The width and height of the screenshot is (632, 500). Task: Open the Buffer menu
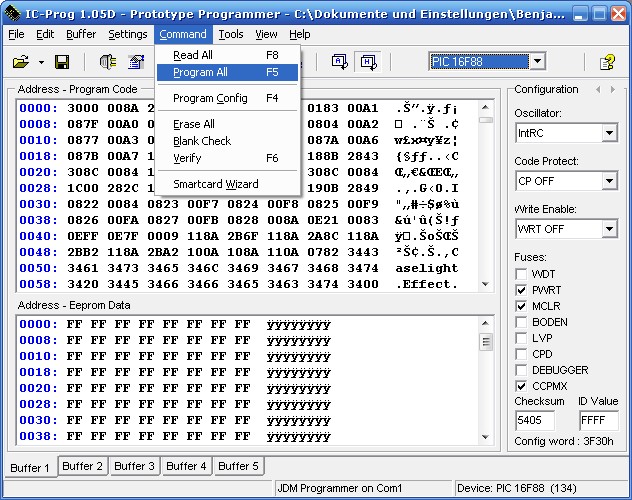pos(81,34)
